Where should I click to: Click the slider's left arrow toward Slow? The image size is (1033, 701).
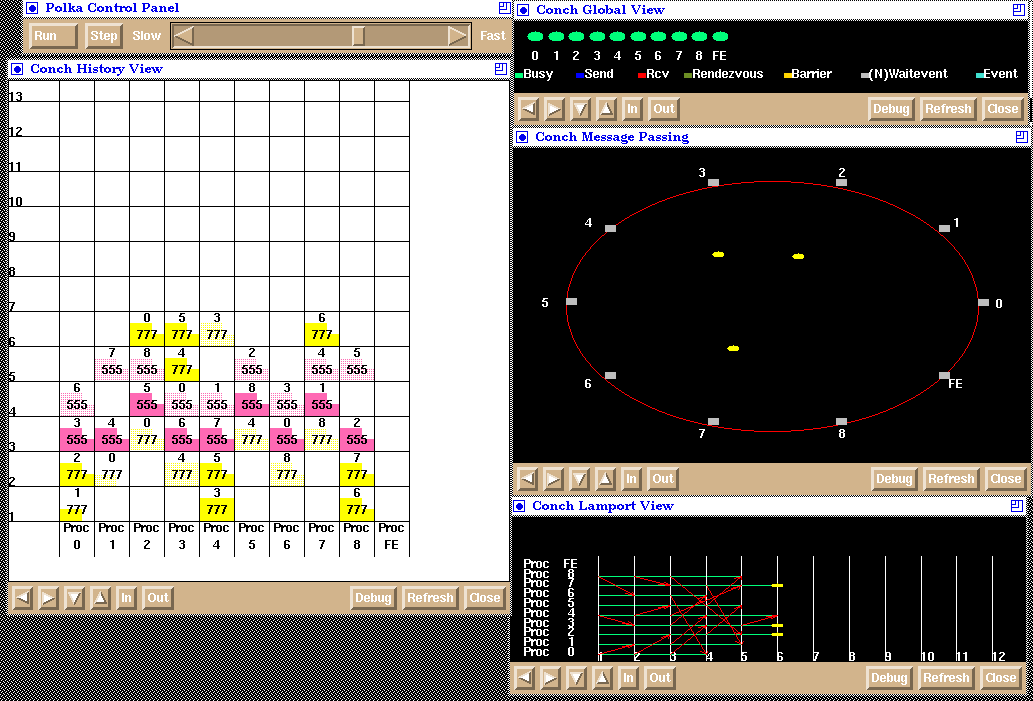click(183, 36)
